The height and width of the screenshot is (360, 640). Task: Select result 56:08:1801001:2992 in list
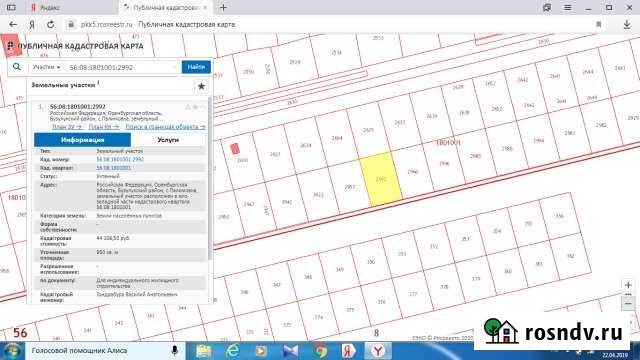78,107
